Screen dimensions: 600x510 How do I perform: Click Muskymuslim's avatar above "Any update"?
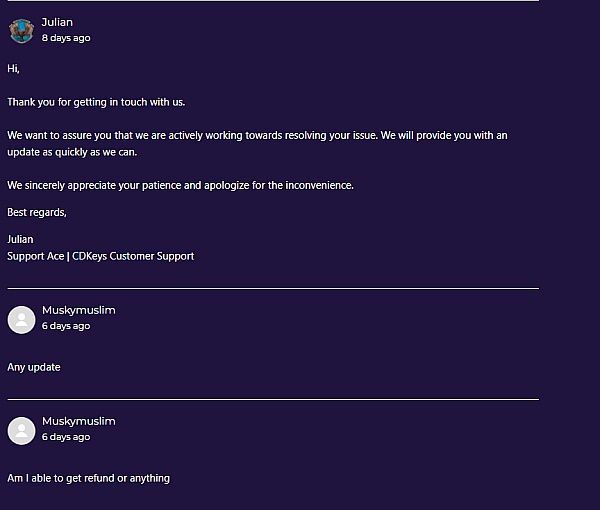click(21, 319)
